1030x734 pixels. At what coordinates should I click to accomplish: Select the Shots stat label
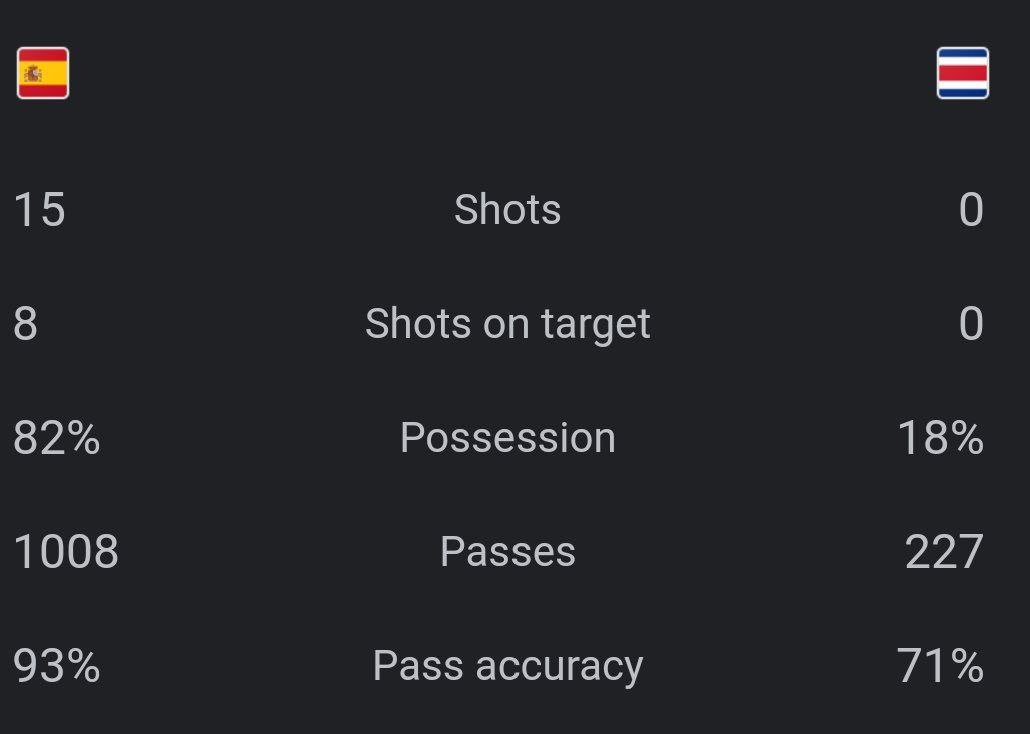click(x=507, y=210)
